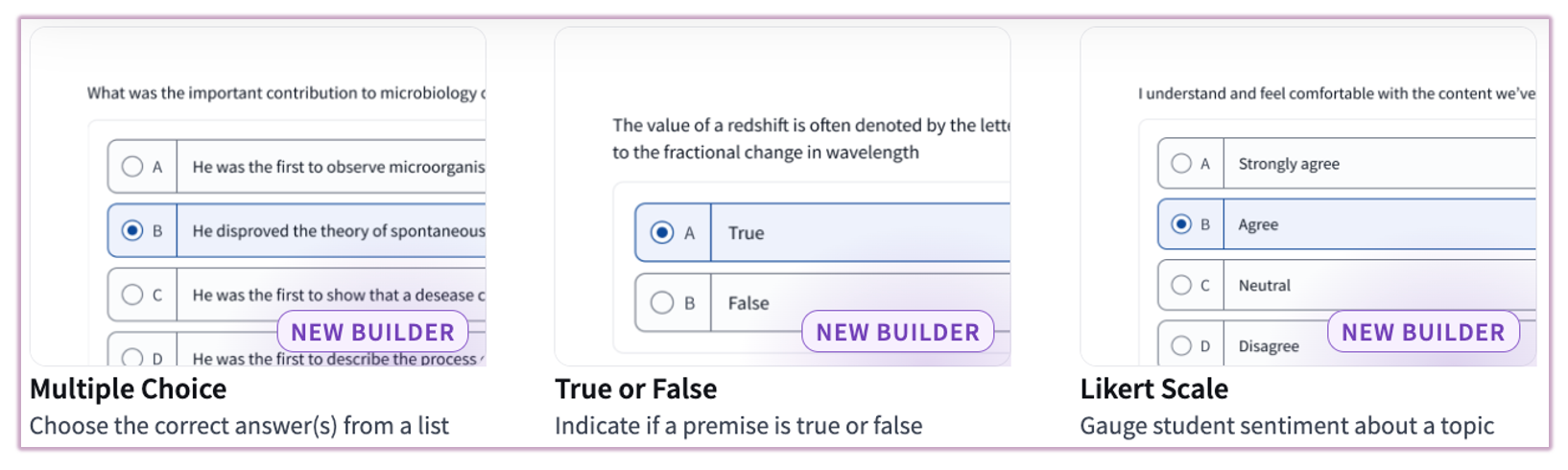The image size is (1568, 470).
Task: Click NEW BUILDER badge on Likert Scale
Action: 1423,332
